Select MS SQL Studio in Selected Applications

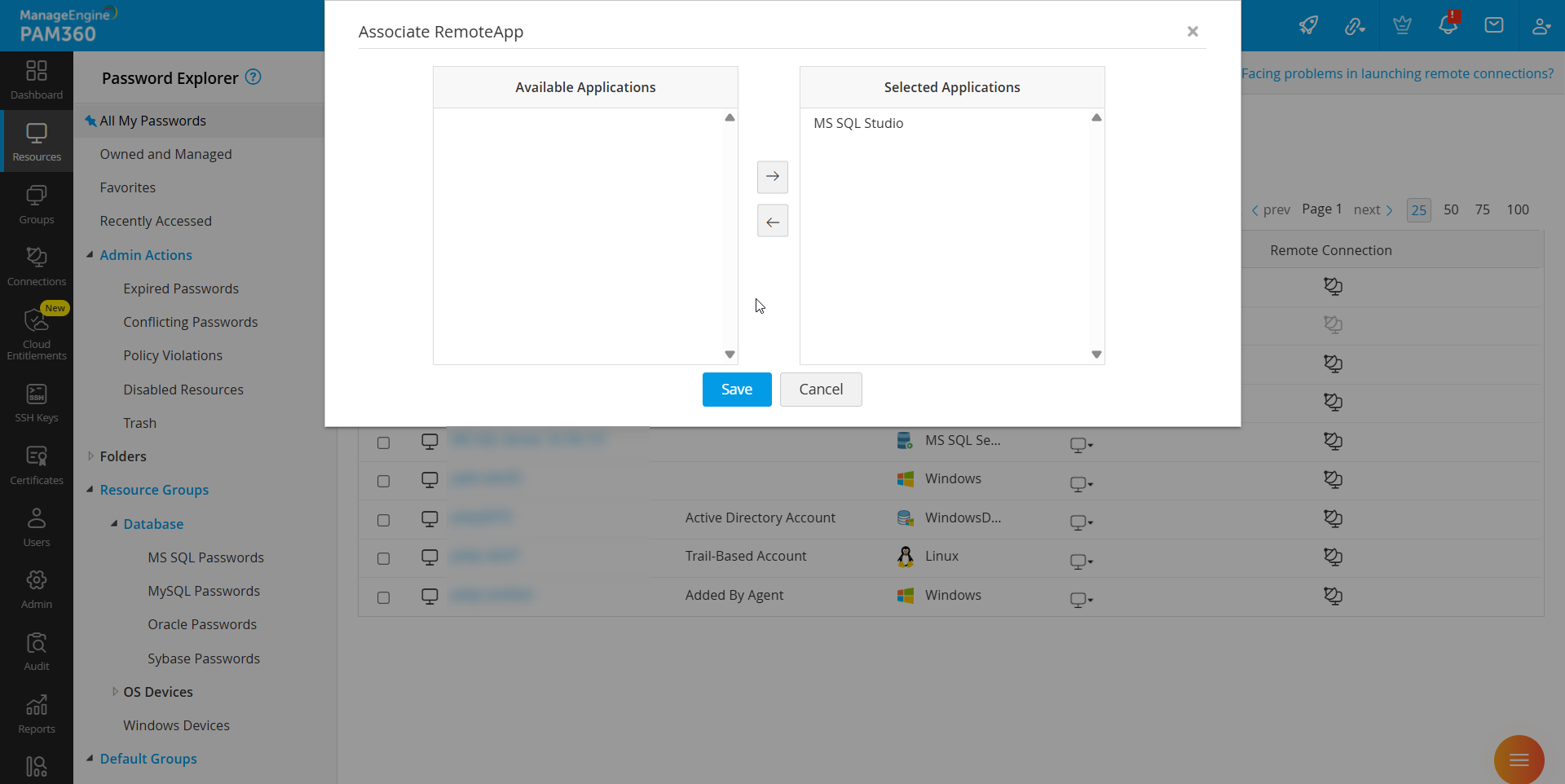point(858,123)
